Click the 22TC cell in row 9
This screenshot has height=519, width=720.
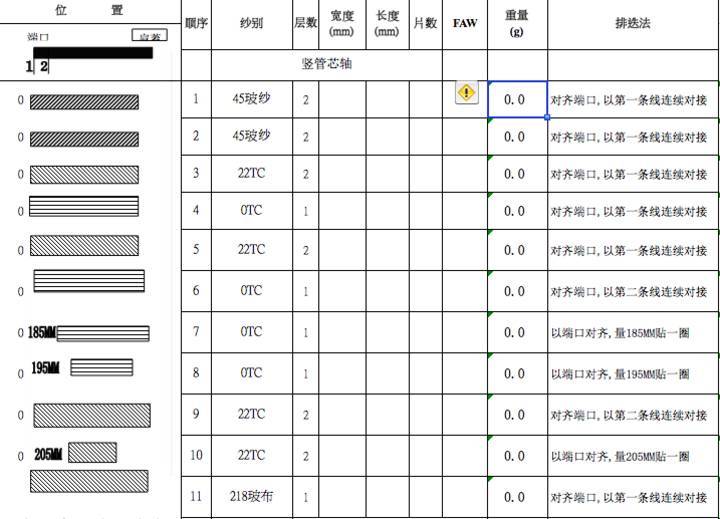coord(252,414)
